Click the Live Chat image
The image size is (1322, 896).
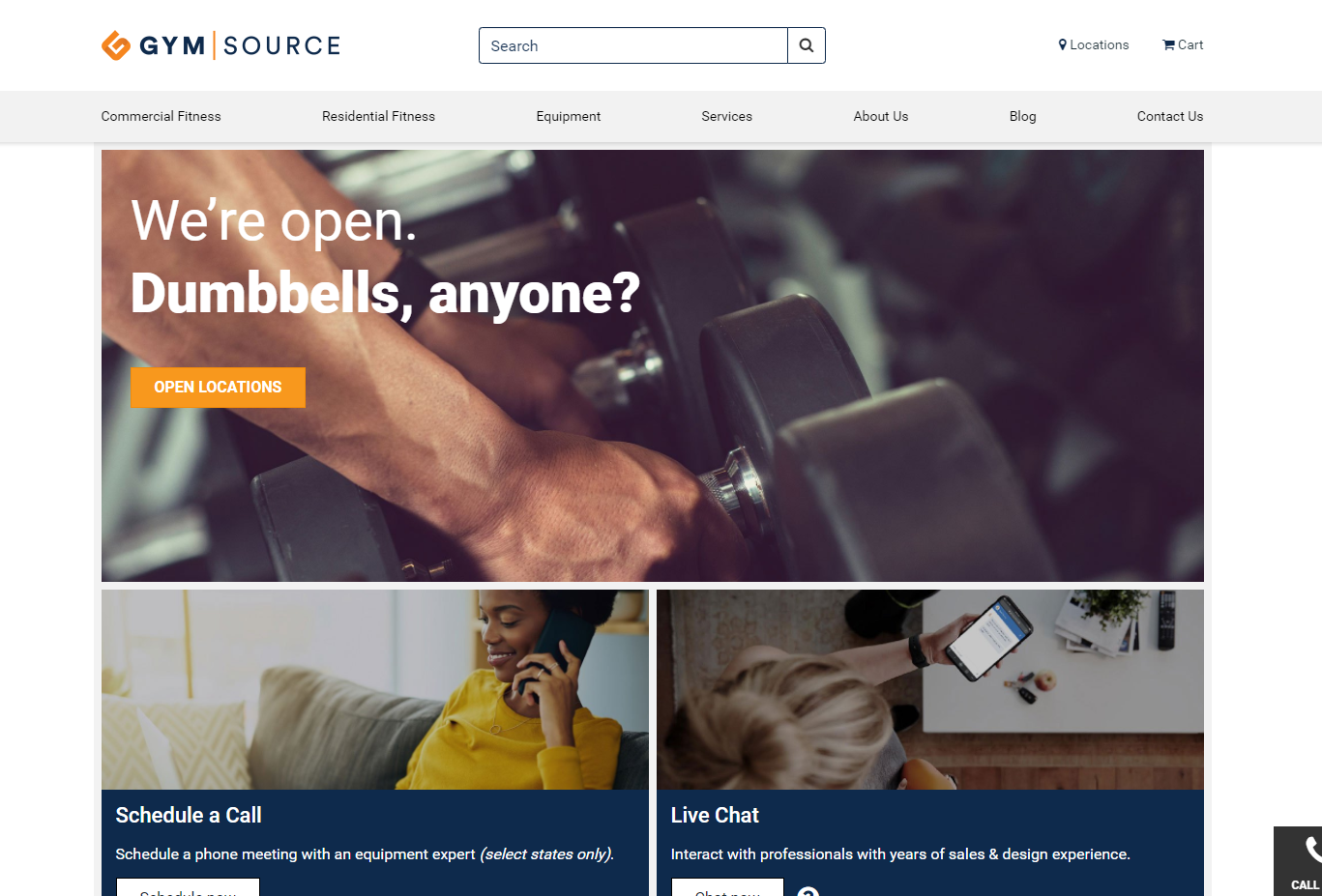point(930,690)
